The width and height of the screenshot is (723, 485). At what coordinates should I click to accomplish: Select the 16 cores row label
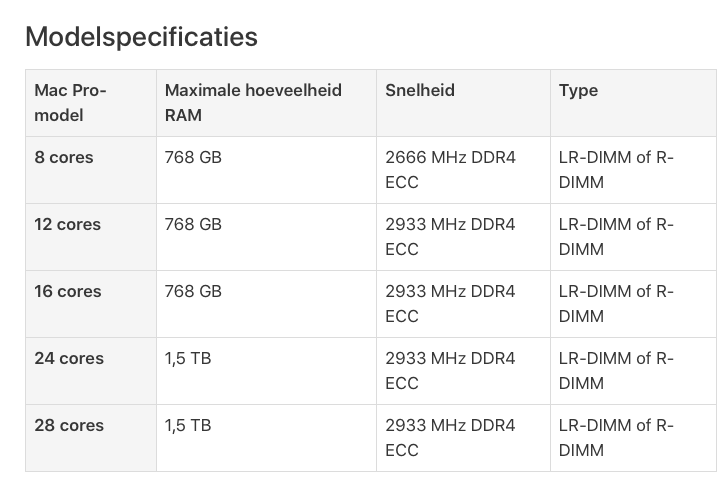point(67,291)
